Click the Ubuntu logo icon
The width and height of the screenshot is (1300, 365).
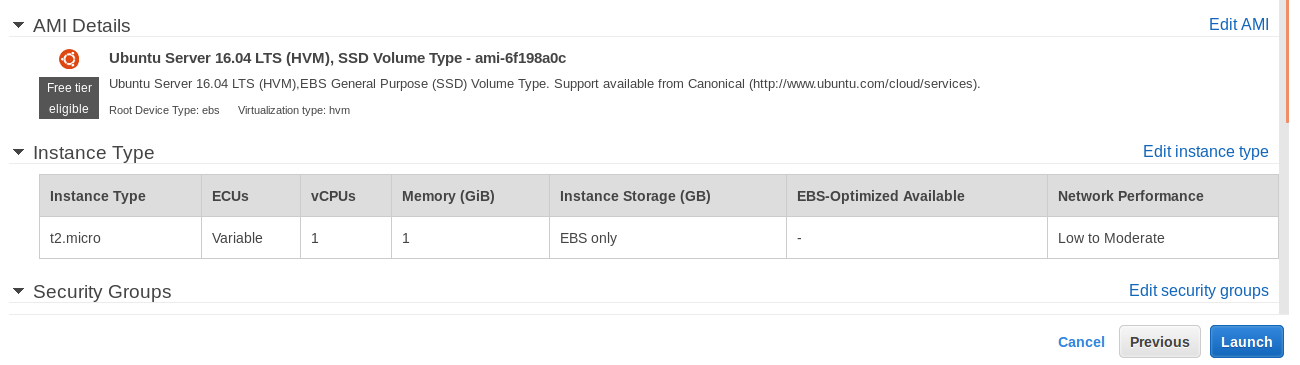69,58
